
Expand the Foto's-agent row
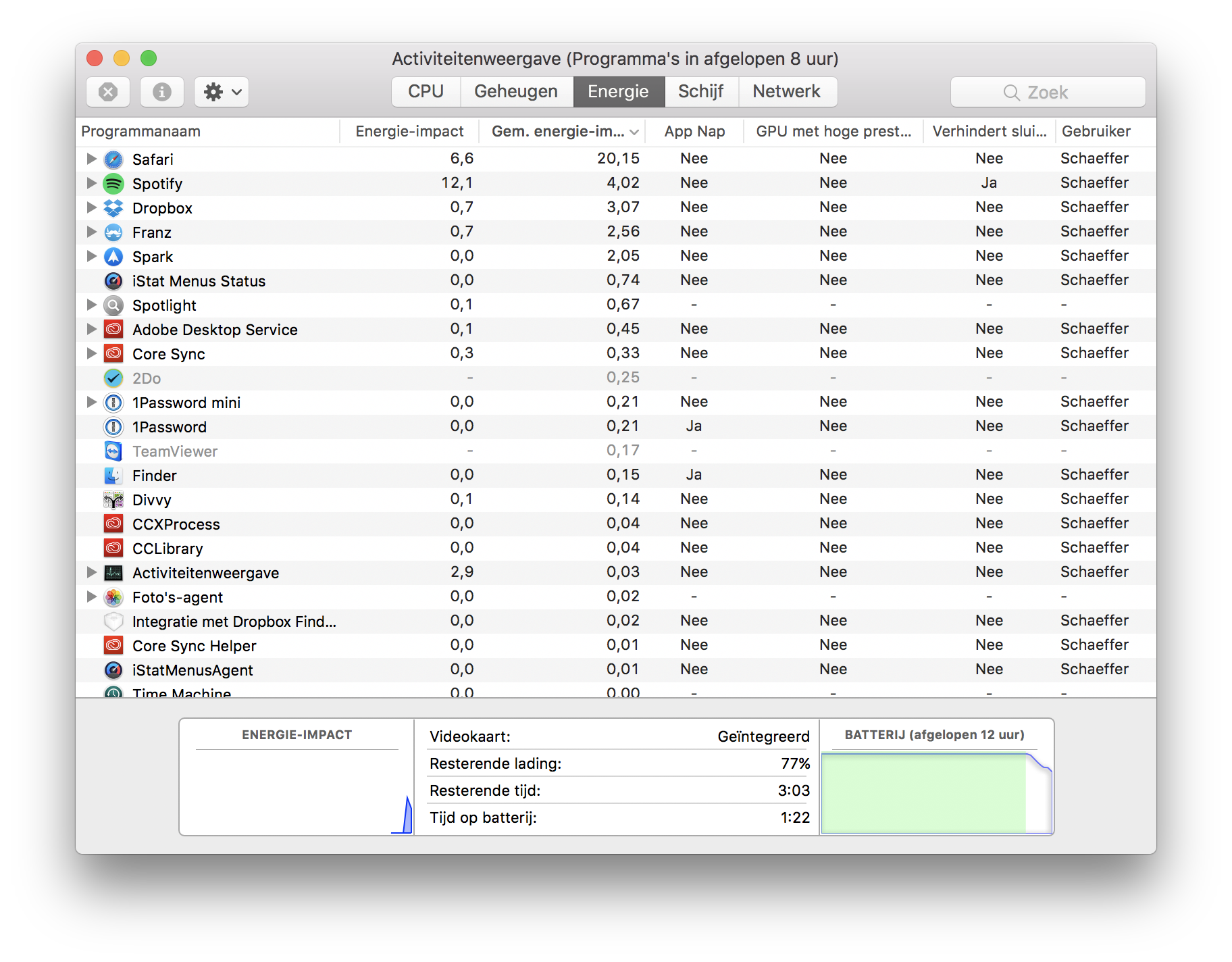click(91, 597)
